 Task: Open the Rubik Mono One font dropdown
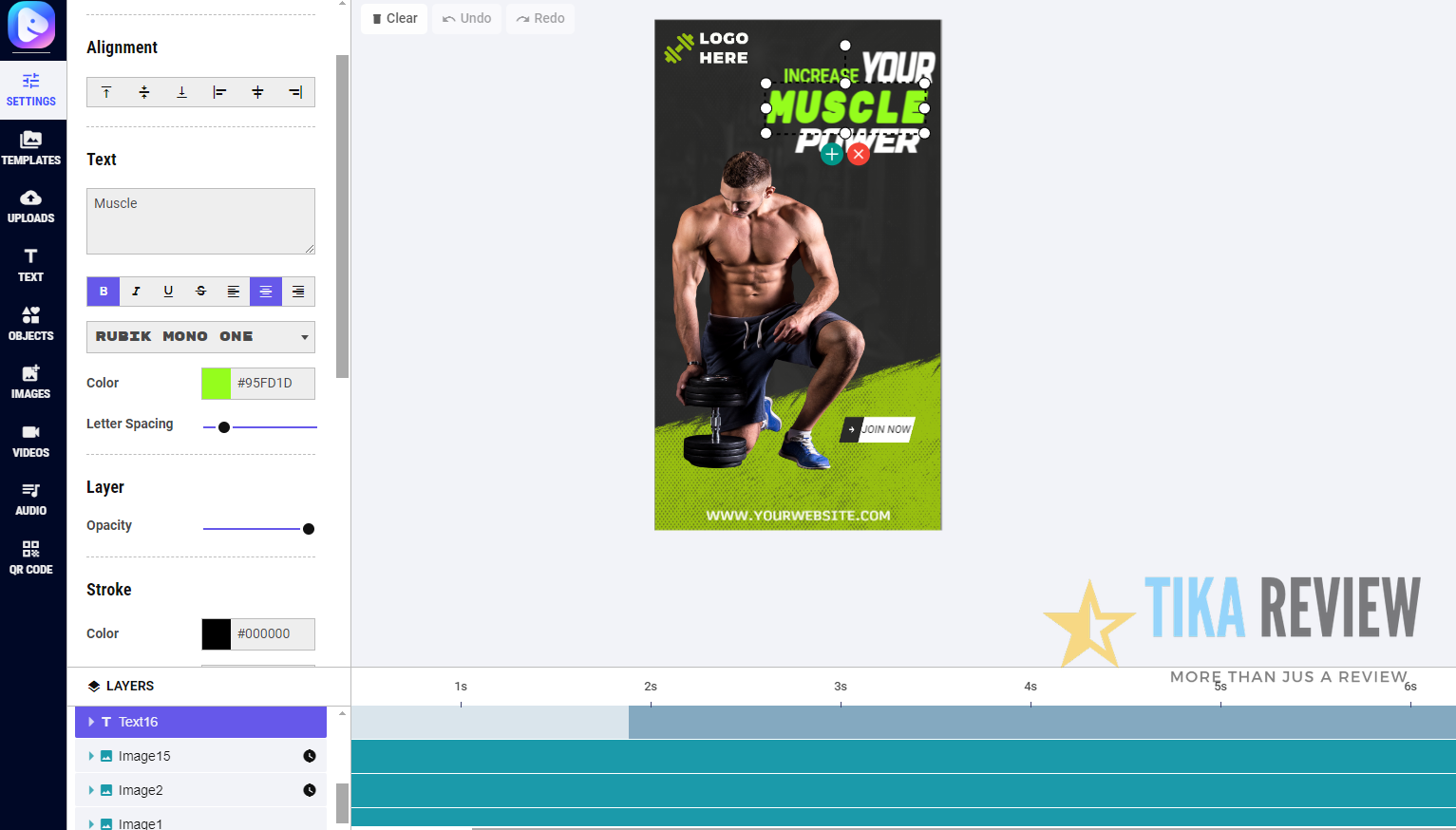(200, 337)
